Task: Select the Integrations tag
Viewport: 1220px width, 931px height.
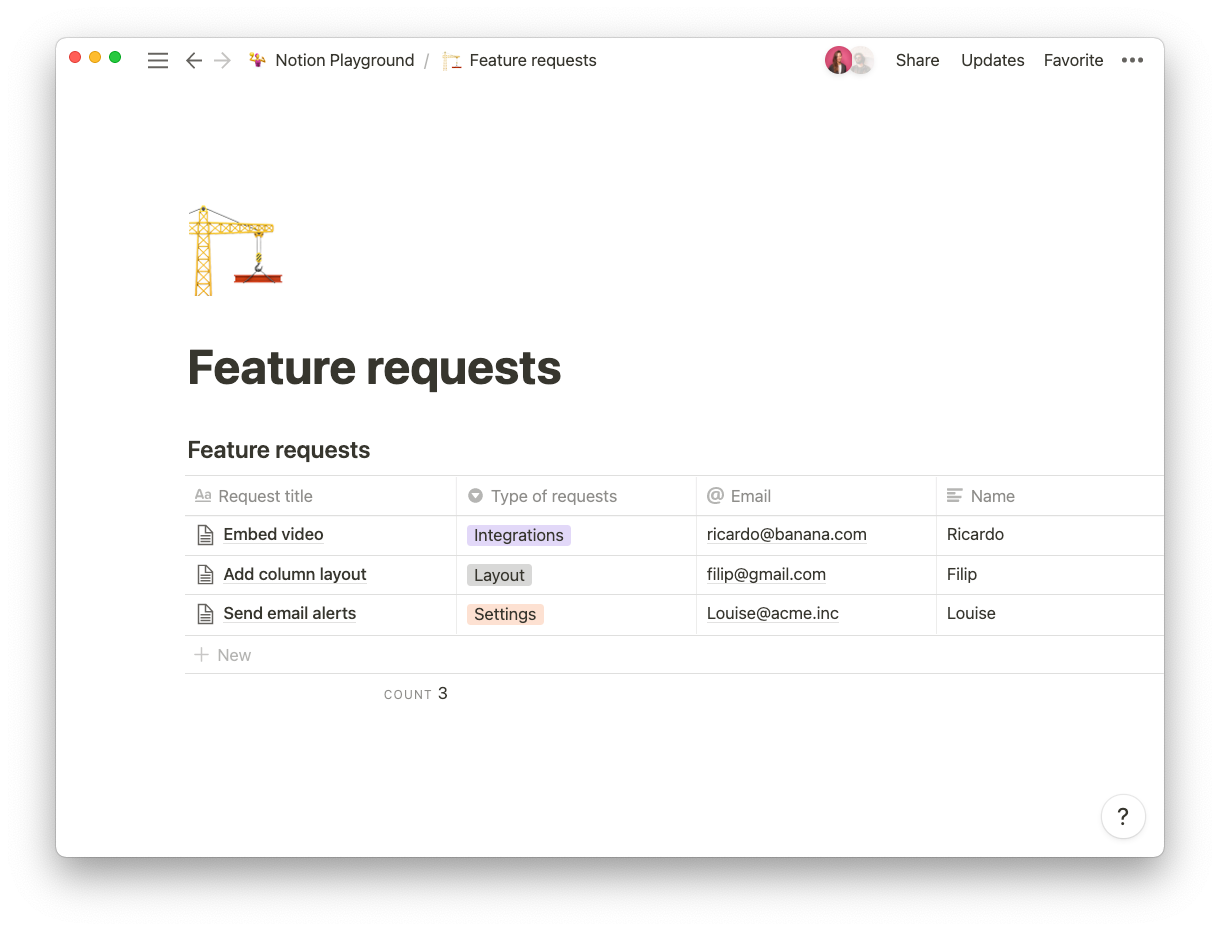Action: [519, 535]
